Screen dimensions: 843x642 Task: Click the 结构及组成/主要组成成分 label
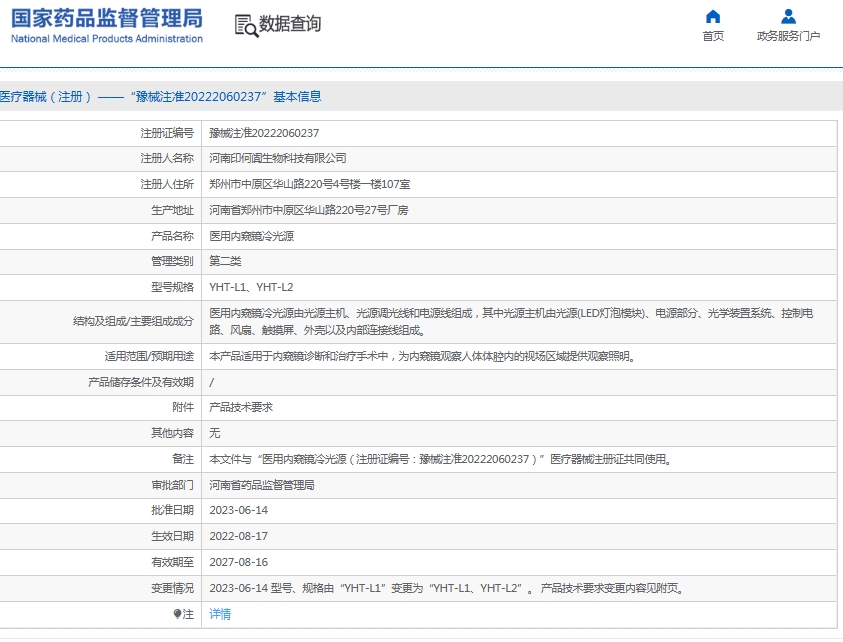point(133,322)
